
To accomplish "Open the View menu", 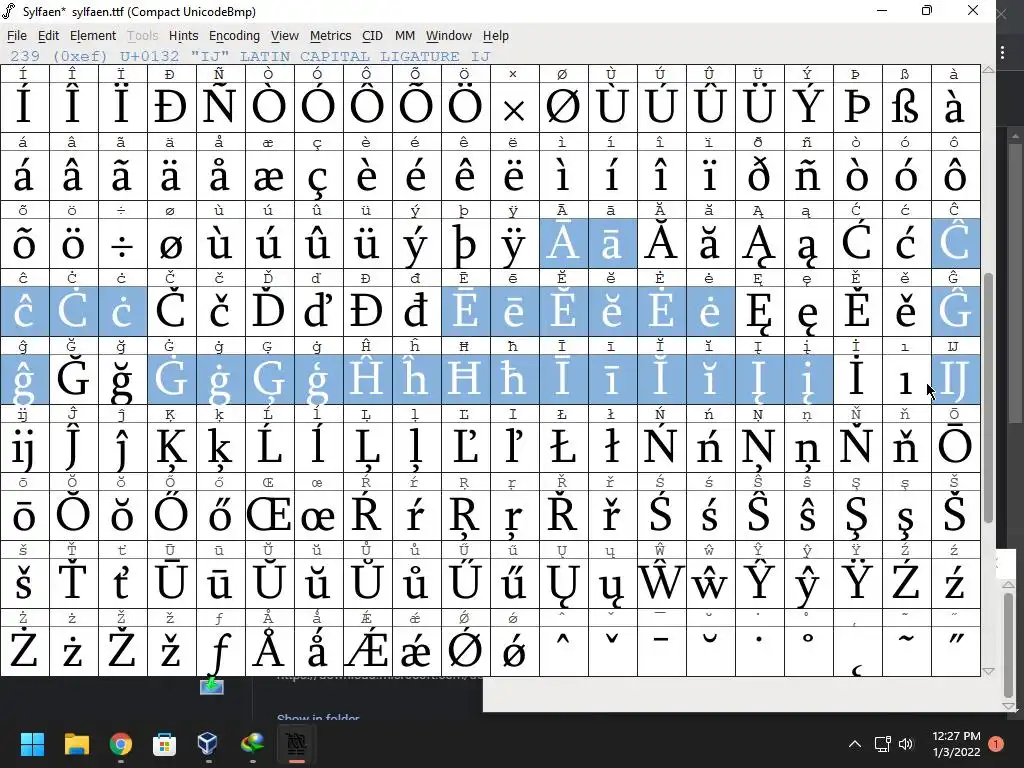I will (285, 36).
